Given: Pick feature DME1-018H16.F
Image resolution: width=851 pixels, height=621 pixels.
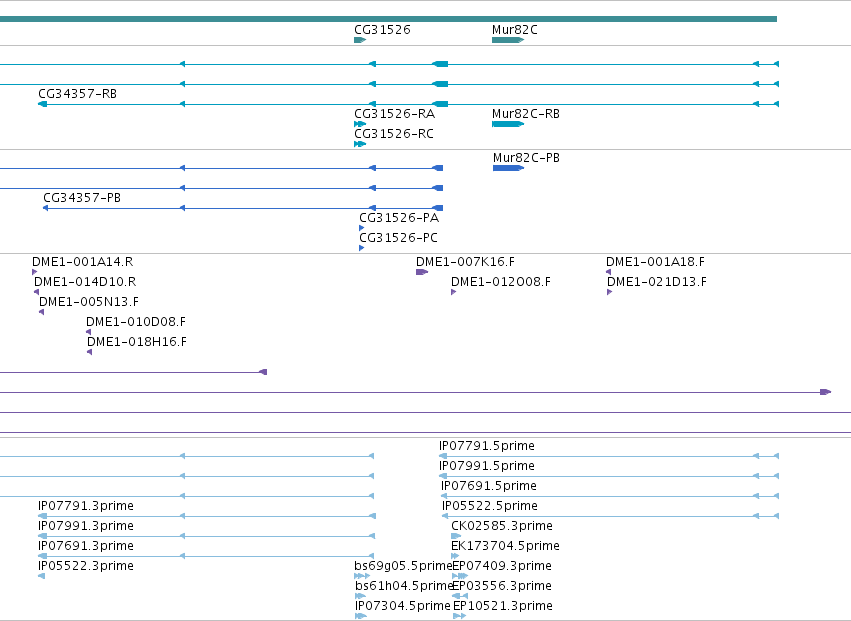Looking at the screenshot, I should coord(137,342).
